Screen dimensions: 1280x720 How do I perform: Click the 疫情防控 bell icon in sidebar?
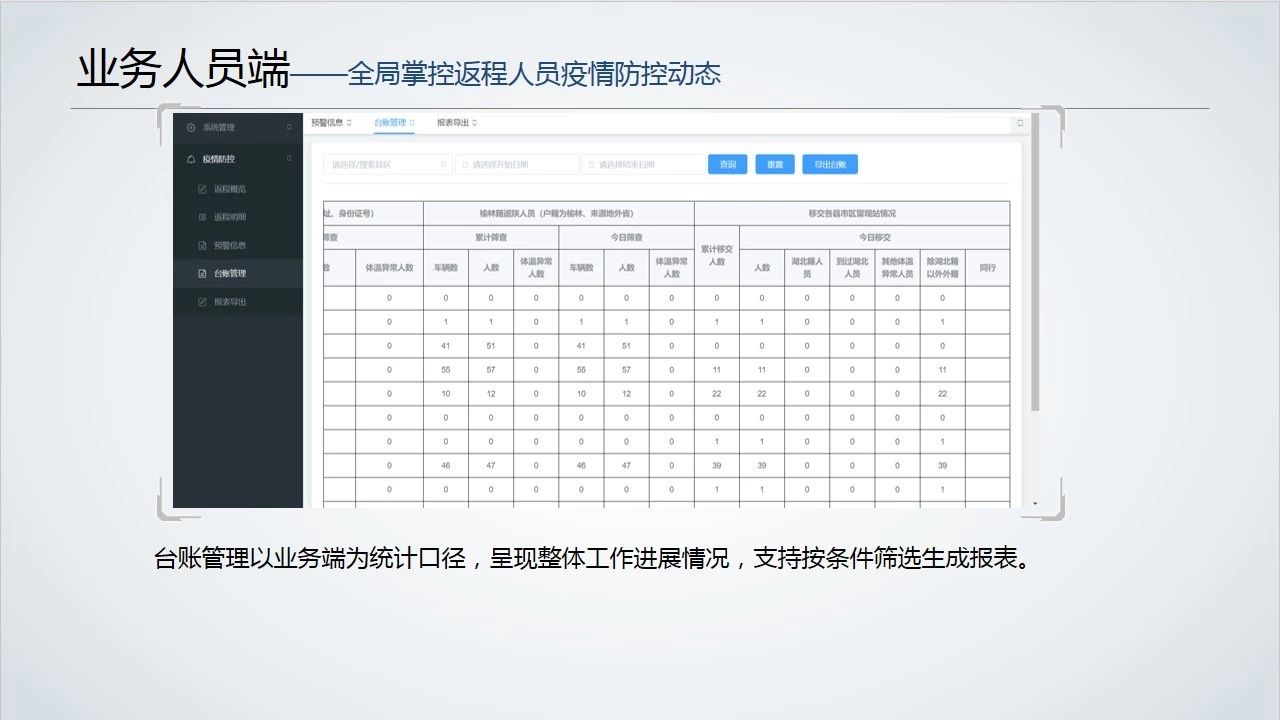pos(191,159)
